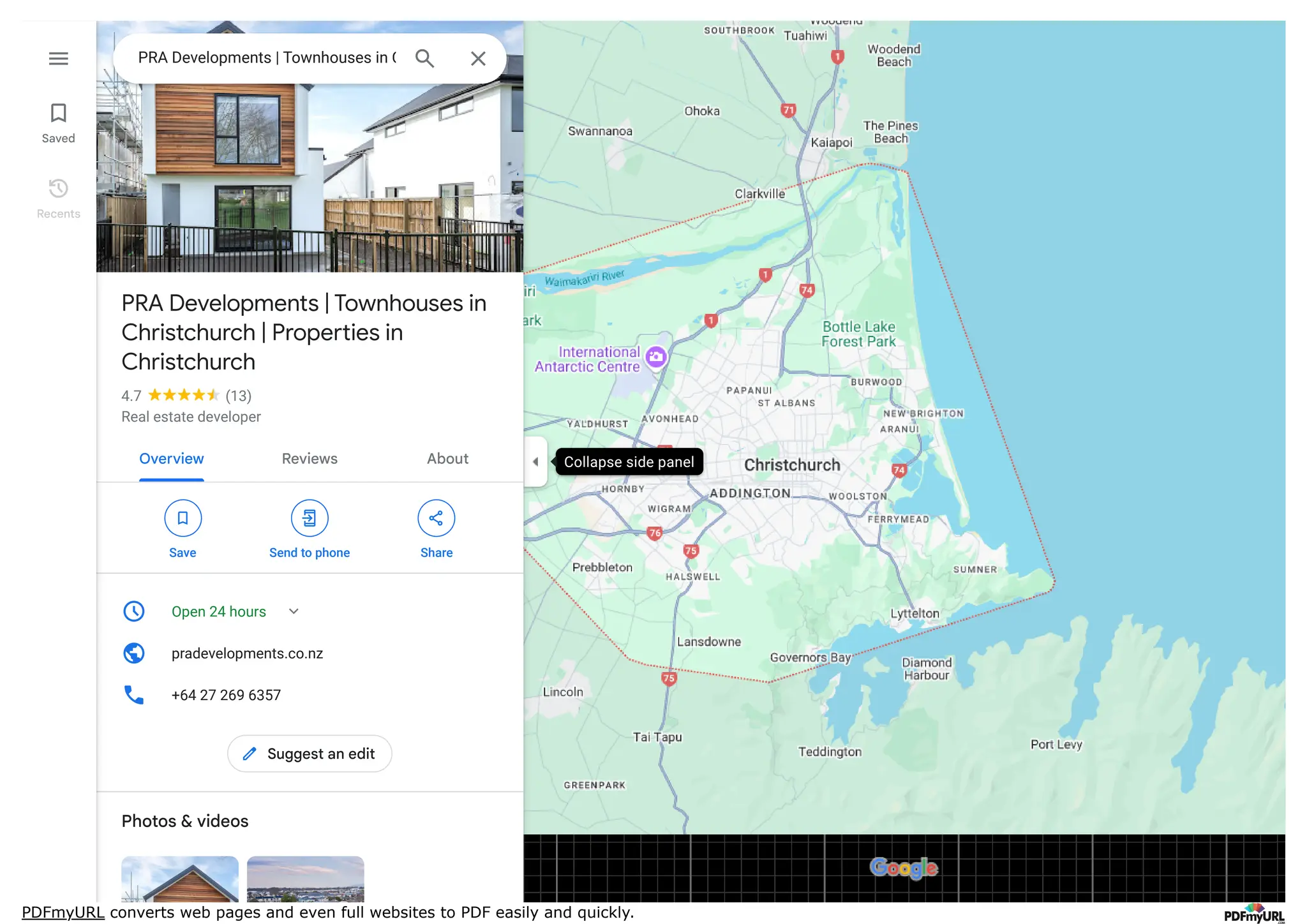Screen dimensions: 1307x924
Task: Switch to the Reviews tab
Action: tap(310, 459)
